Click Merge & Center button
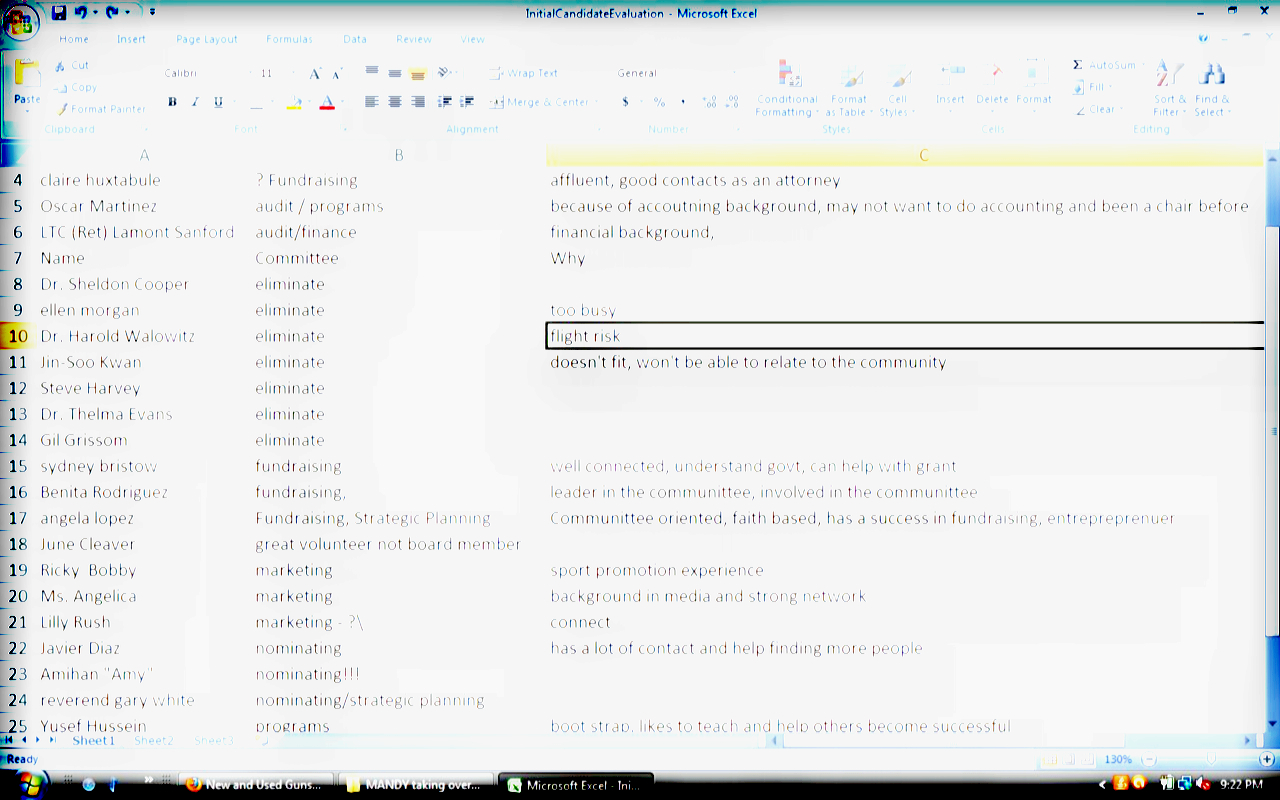The height and width of the screenshot is (800, 1280). click(x=539, y=102)
